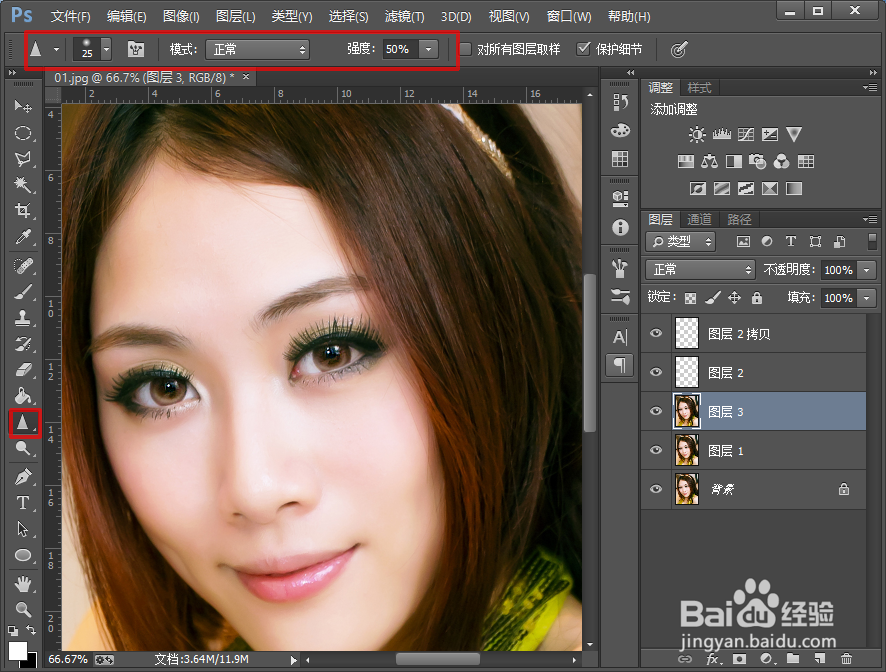Viewport: 886px width, 672px height.
Task: Open the Info panel icon
Action: [x=620, y=227]
